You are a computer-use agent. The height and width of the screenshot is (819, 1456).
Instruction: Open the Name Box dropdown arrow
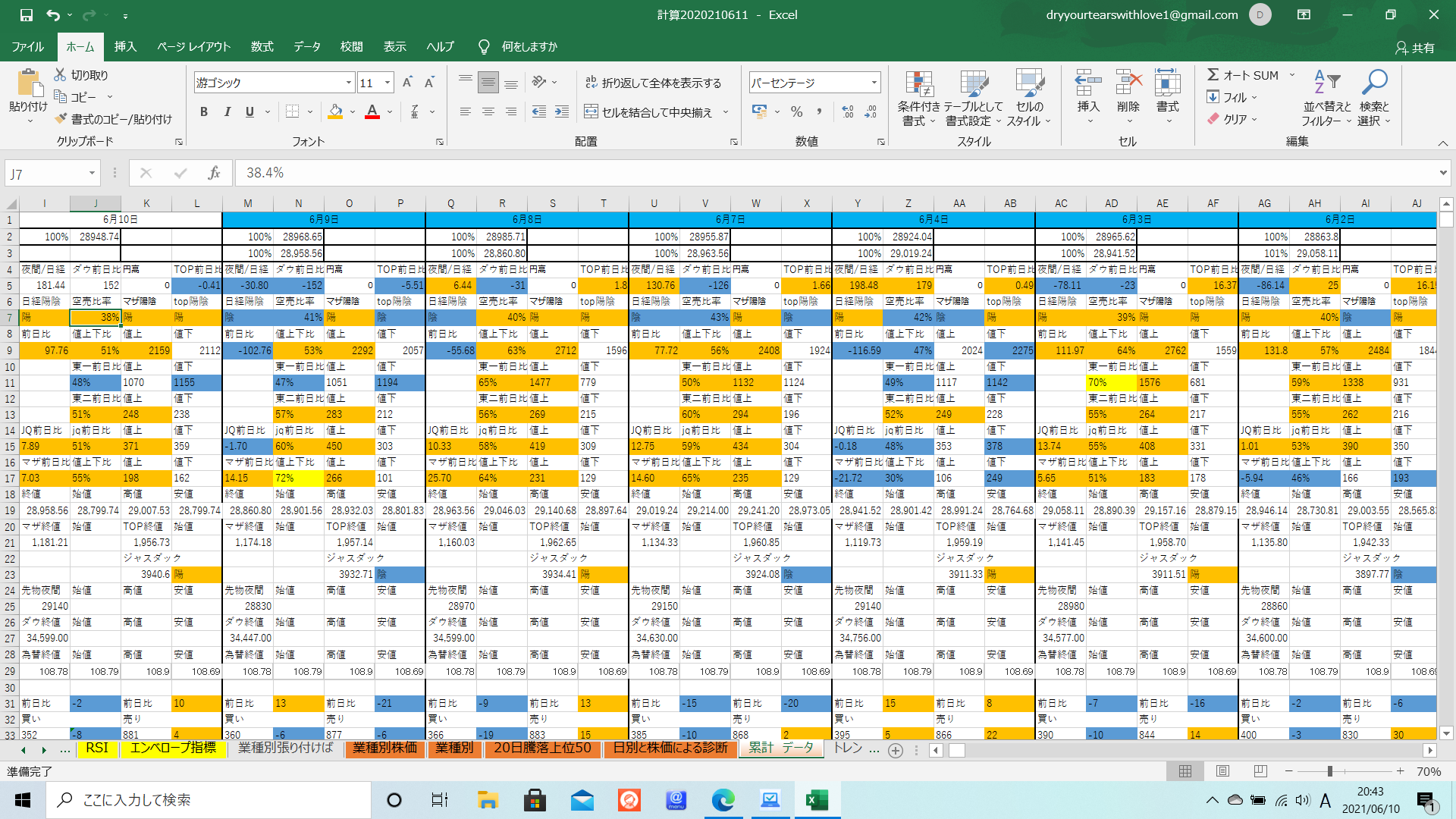tap(92, 174)
